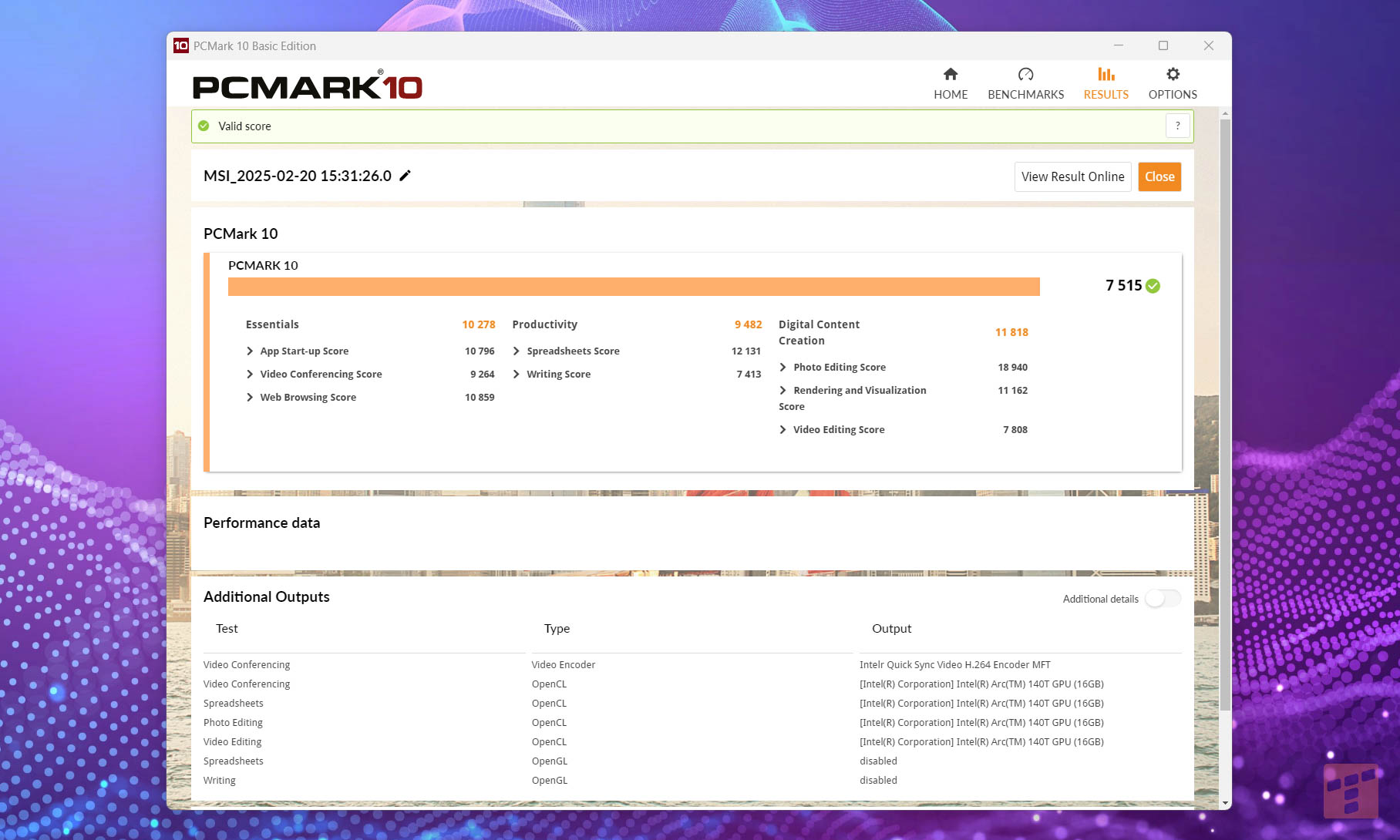Switch to the BENCHMARKS tab
The image size is (1400, 840).
[1025, 83]
